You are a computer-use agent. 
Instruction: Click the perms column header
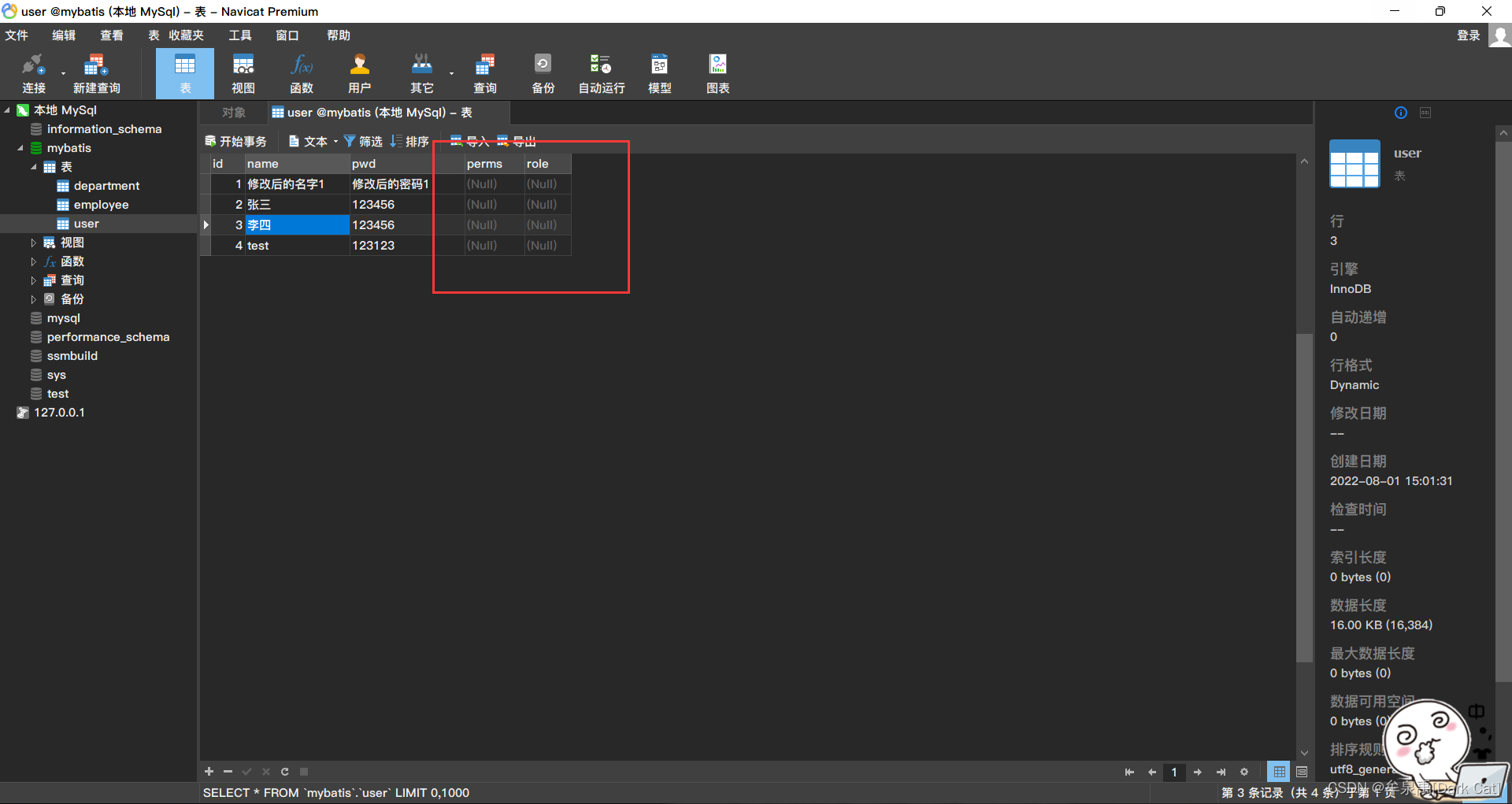point(495,164)
